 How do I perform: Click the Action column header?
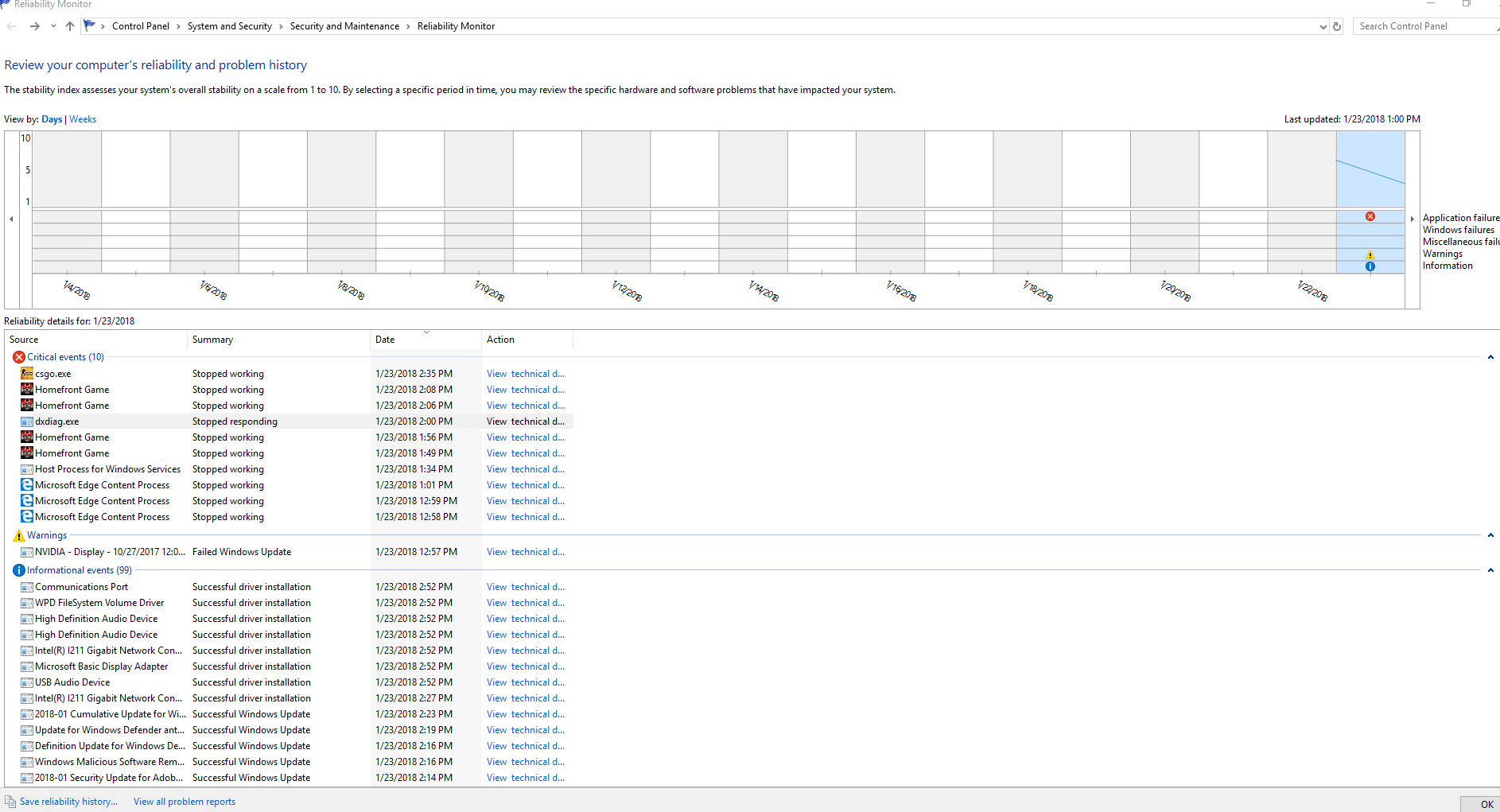point(527,340)
